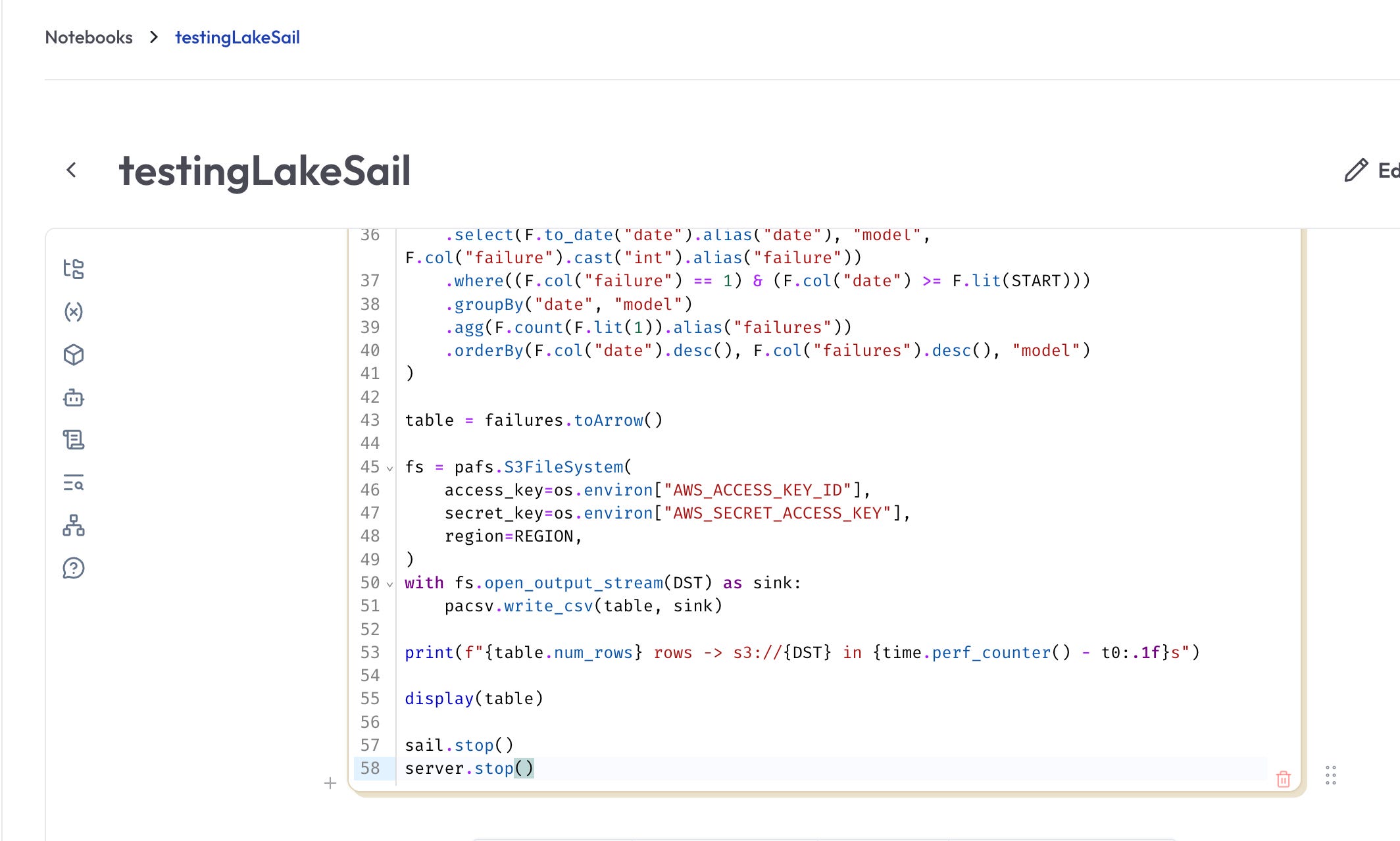Screen dimensions: 1400x841
Task: Click the cell drag handle dots
Action: [x=1331, y=775]
